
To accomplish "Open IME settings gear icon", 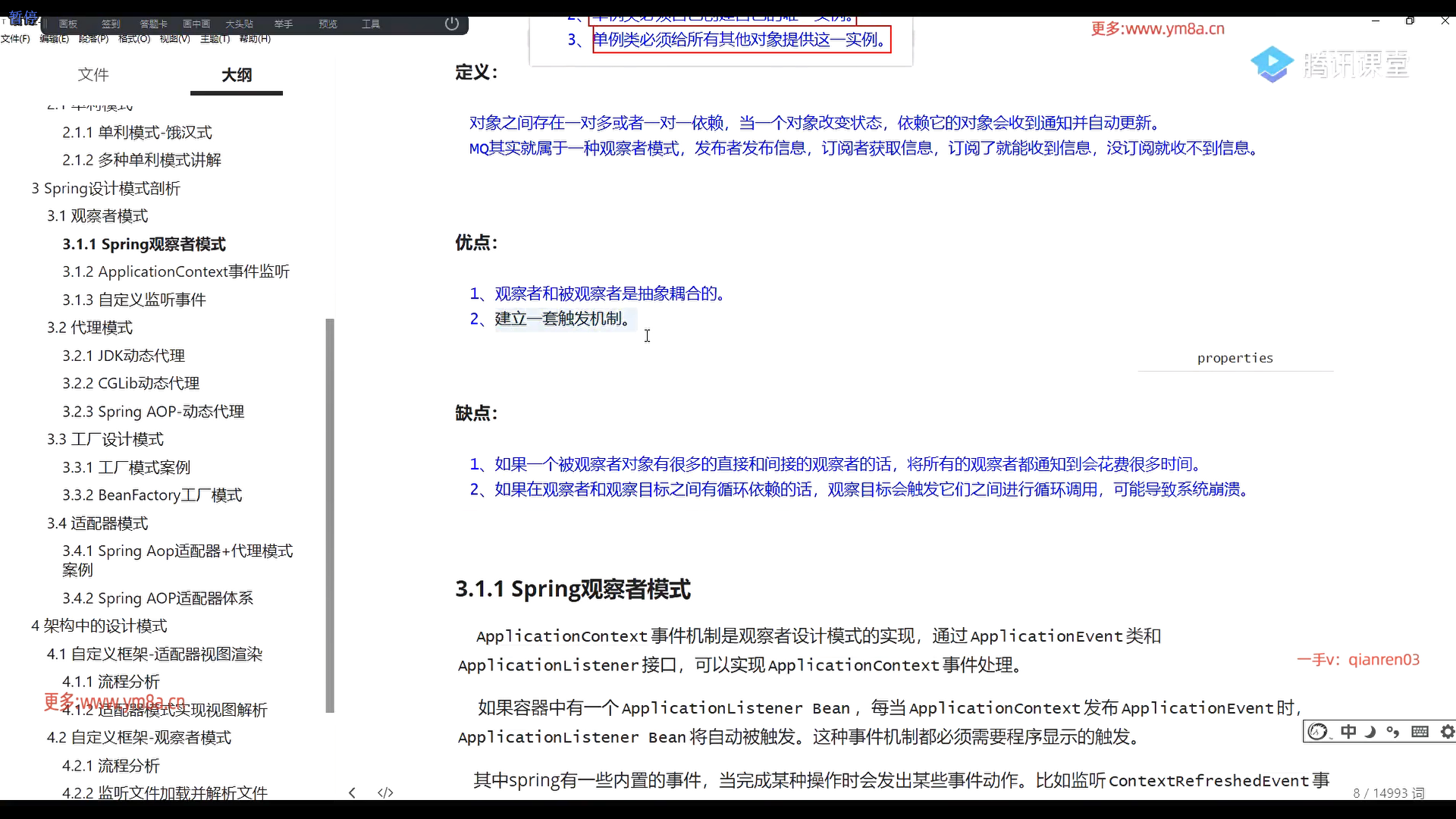I will 1447,732.
